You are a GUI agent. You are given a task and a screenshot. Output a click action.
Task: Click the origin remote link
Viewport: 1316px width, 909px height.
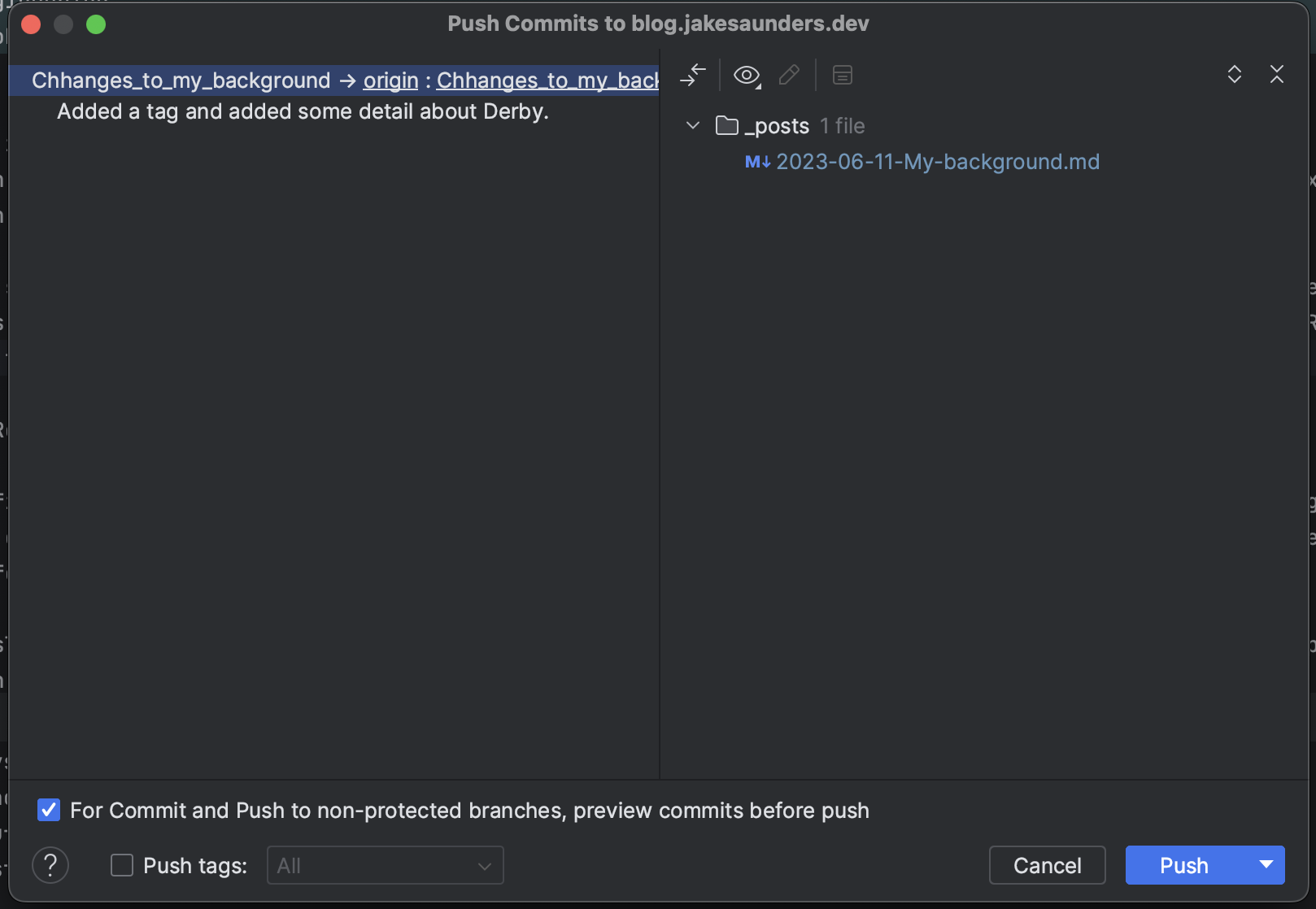(x=390, y=80)
